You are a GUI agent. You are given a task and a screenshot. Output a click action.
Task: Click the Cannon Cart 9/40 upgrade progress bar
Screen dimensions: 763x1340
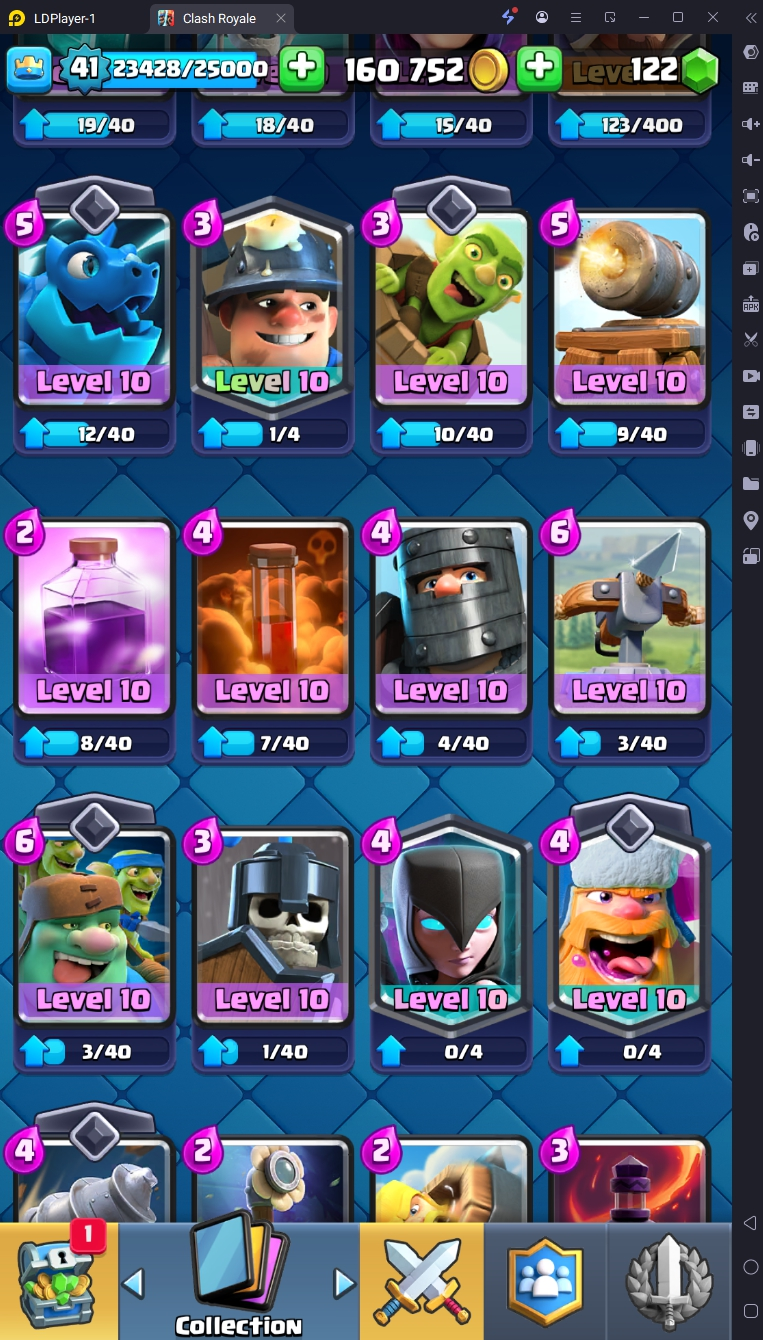click(x=629, y=434)
